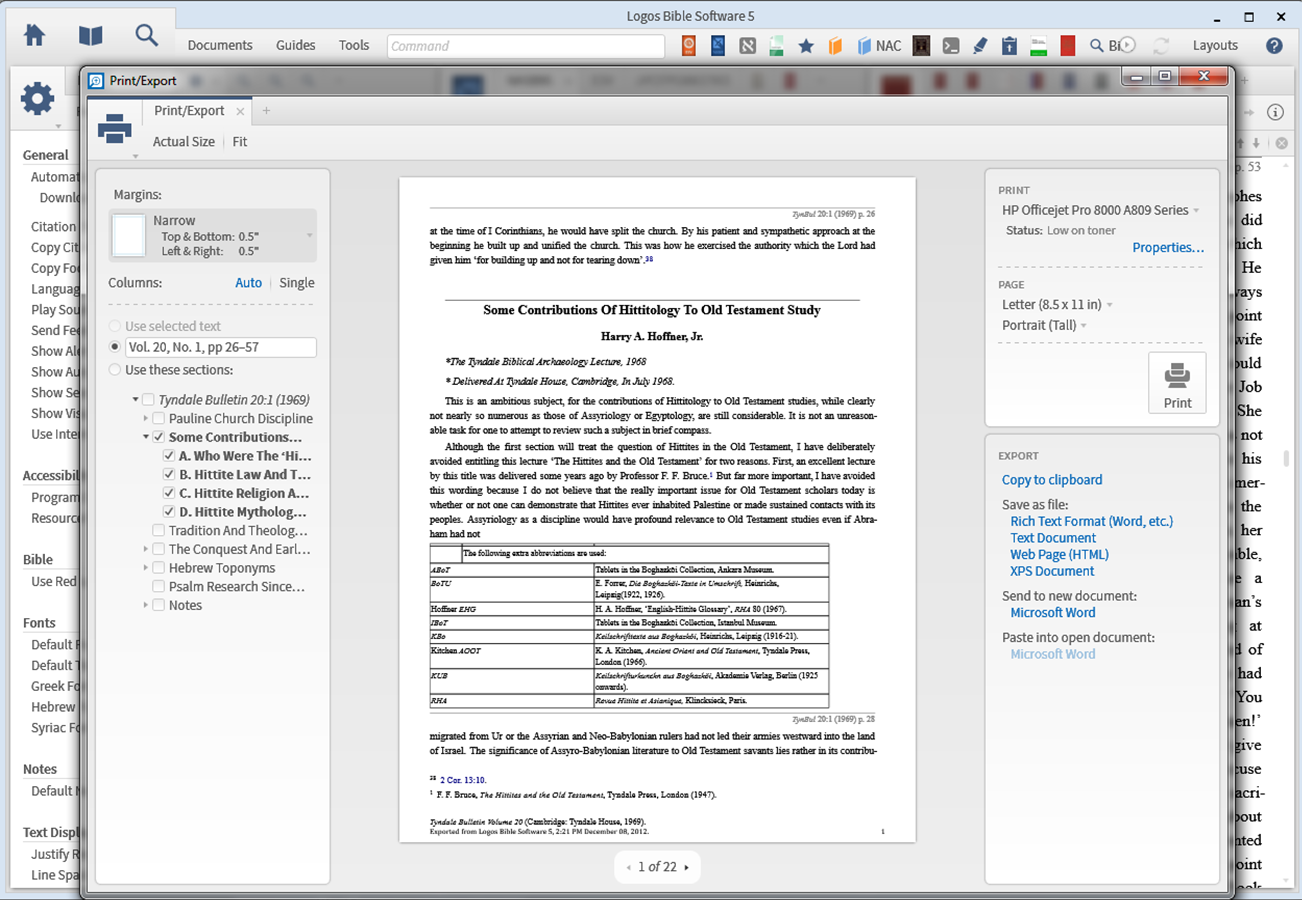
Task: Open the NAC commentary shortcut
Action: tap(879, 45)
